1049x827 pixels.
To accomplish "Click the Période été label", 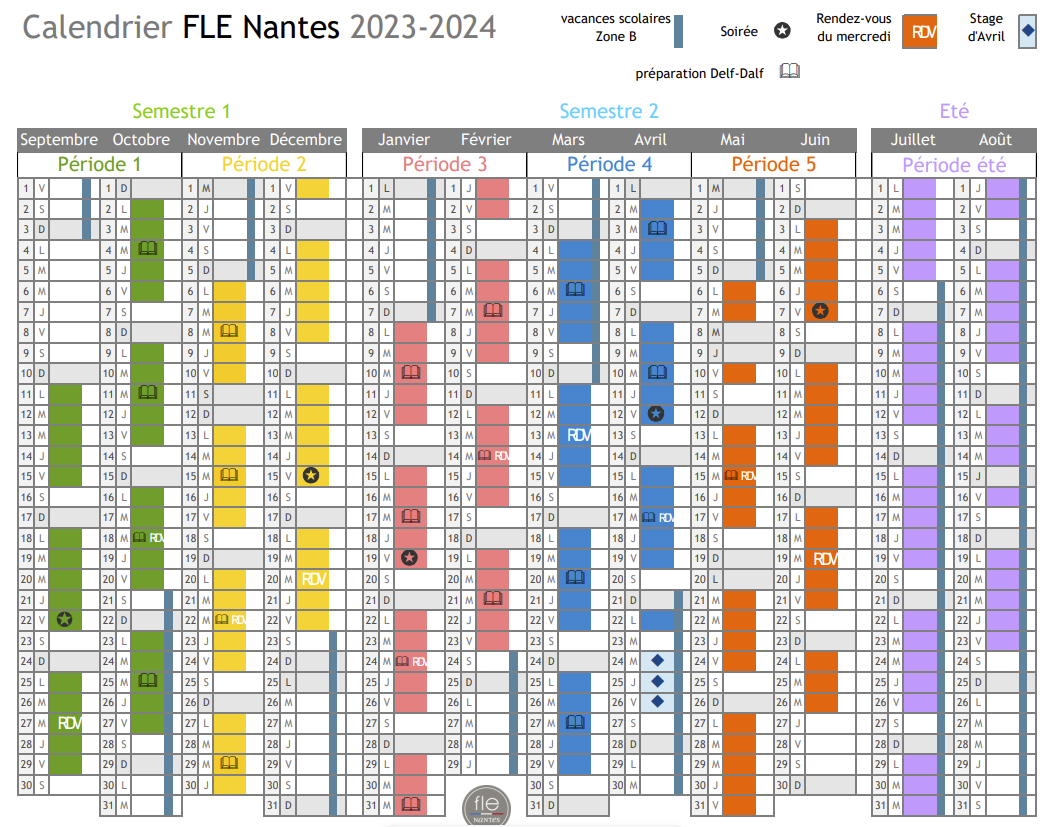I will point(954,165).
